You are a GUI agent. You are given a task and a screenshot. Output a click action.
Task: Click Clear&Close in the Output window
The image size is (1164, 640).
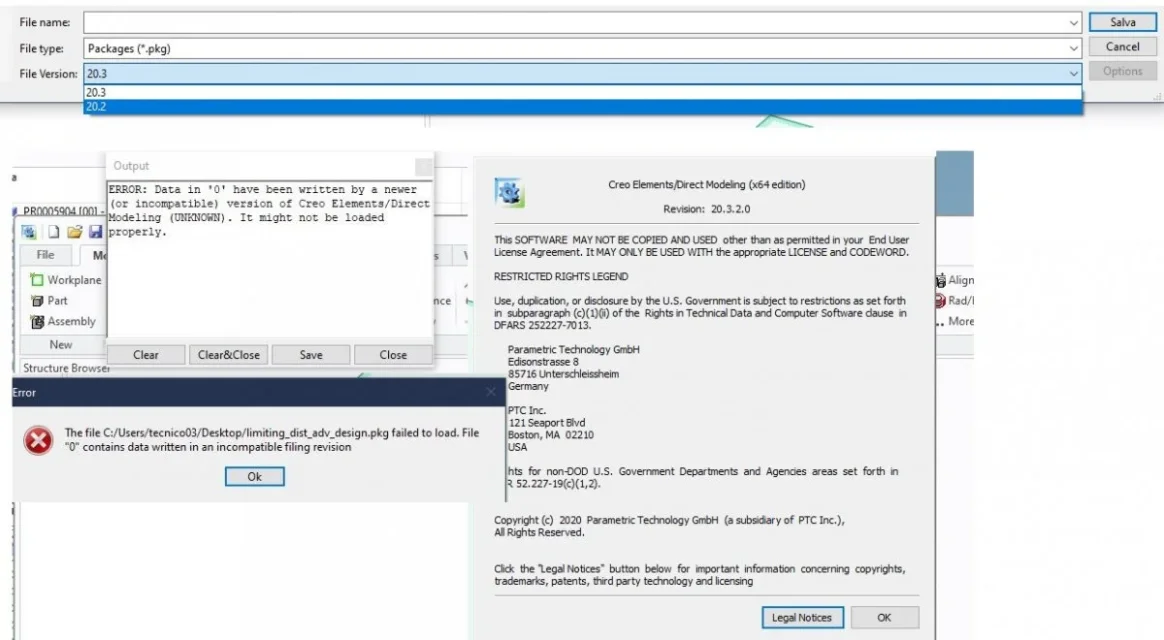click(229, 355)
